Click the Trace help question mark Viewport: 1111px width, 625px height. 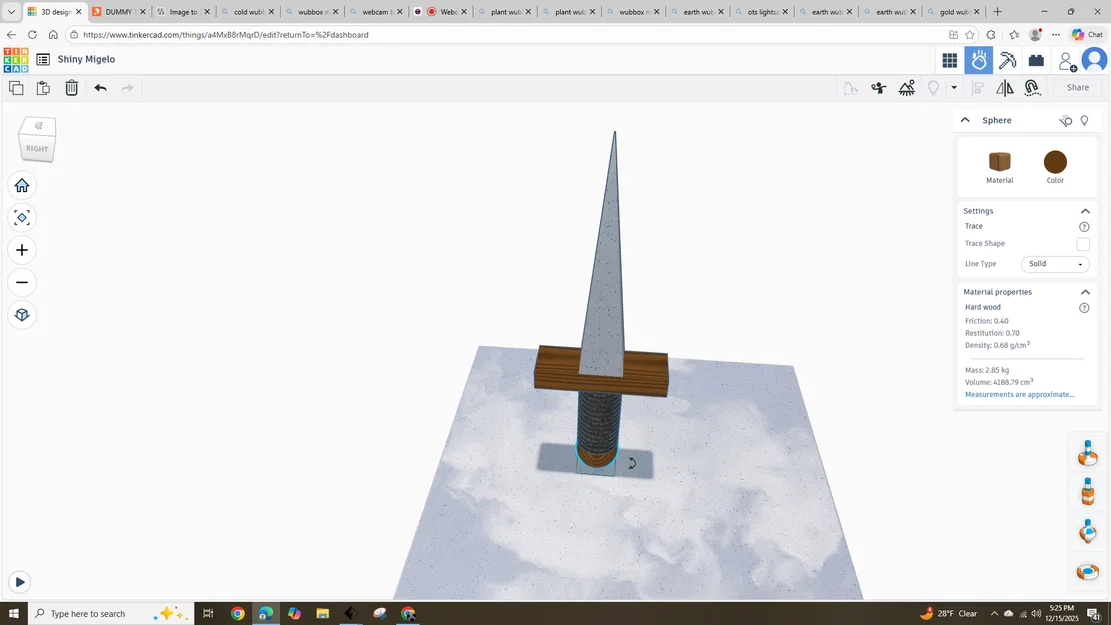coord(1084,227)
